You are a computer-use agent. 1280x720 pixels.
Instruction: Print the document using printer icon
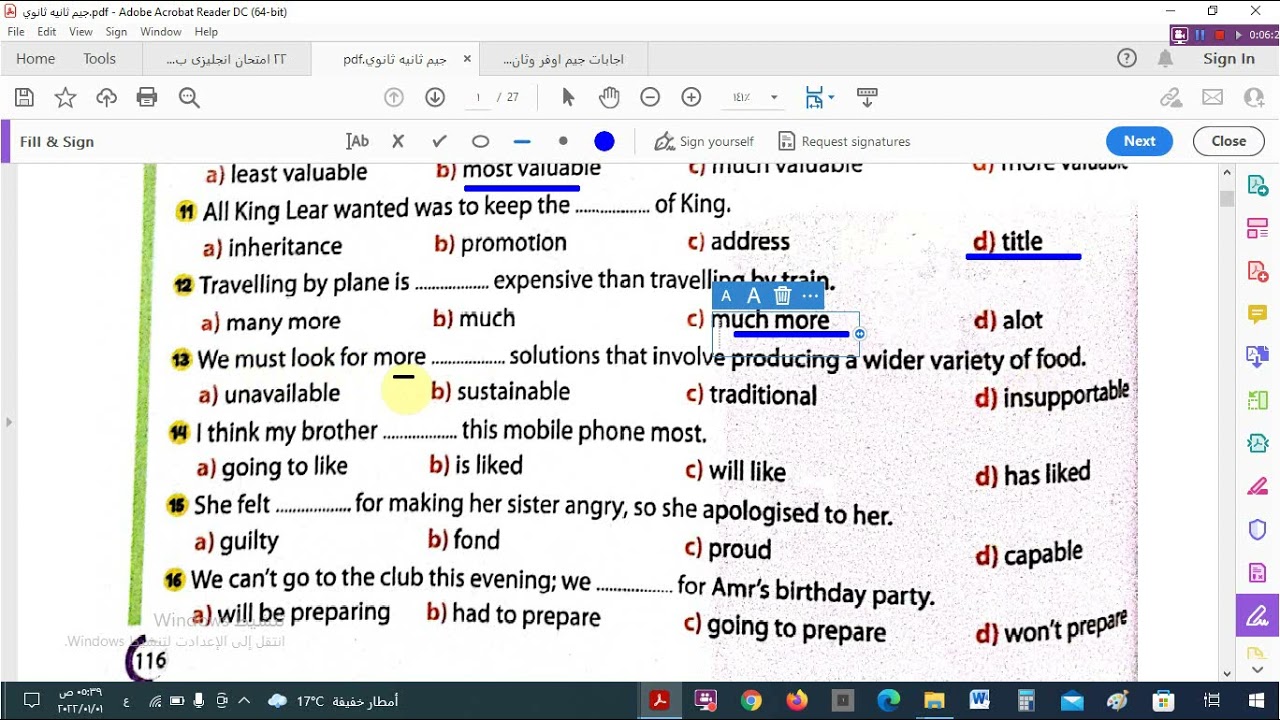[147, 97]
